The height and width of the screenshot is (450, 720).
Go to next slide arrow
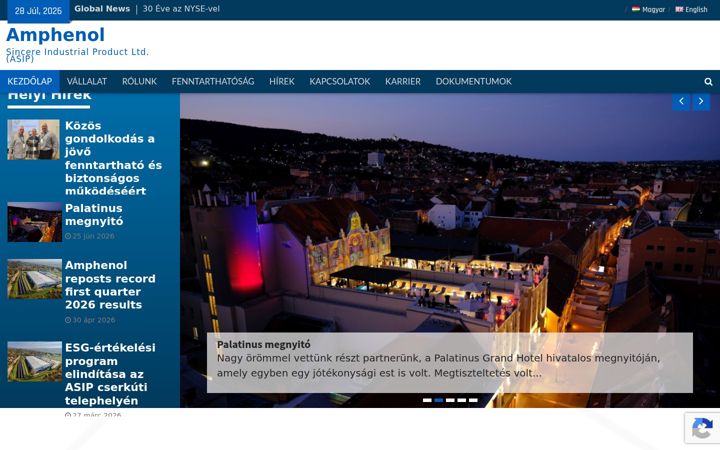click(701, 101)
